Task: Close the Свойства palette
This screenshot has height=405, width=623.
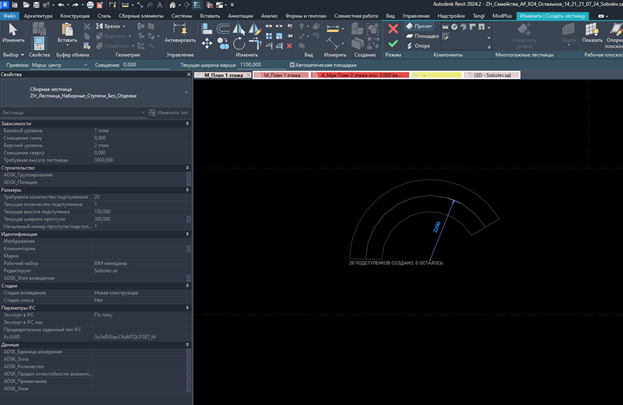Action: point(189,75)
